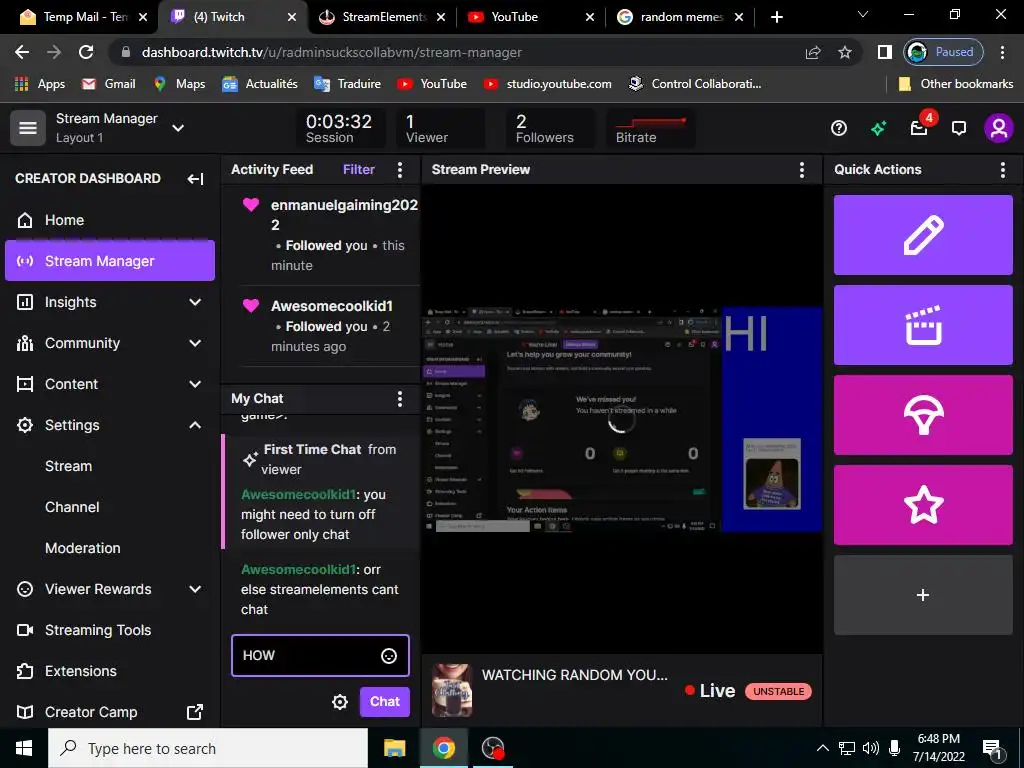Go to Home in dashboard sidebar

click(x=110, y=220)
